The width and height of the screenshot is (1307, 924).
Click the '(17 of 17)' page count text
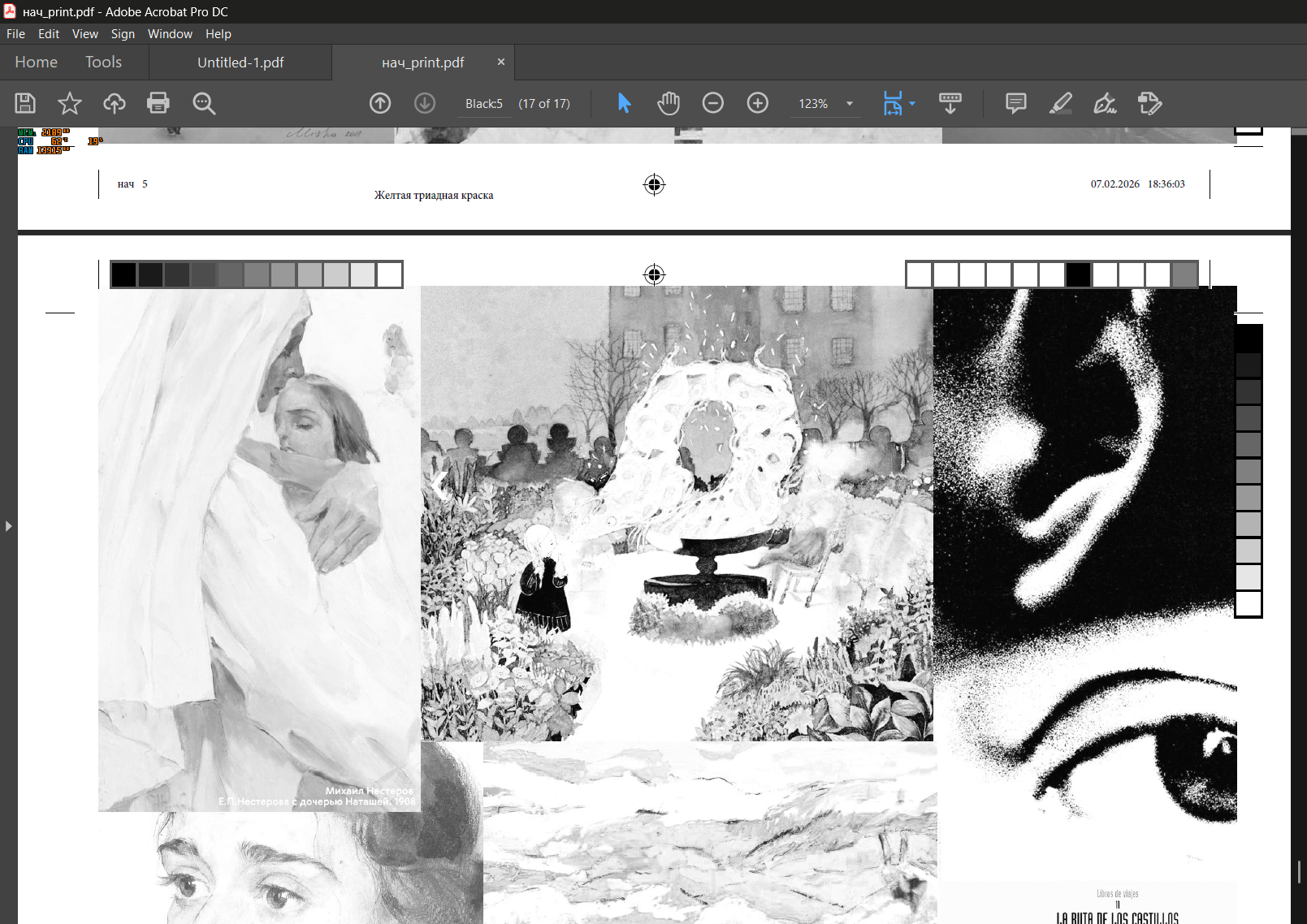coord(544,104)
